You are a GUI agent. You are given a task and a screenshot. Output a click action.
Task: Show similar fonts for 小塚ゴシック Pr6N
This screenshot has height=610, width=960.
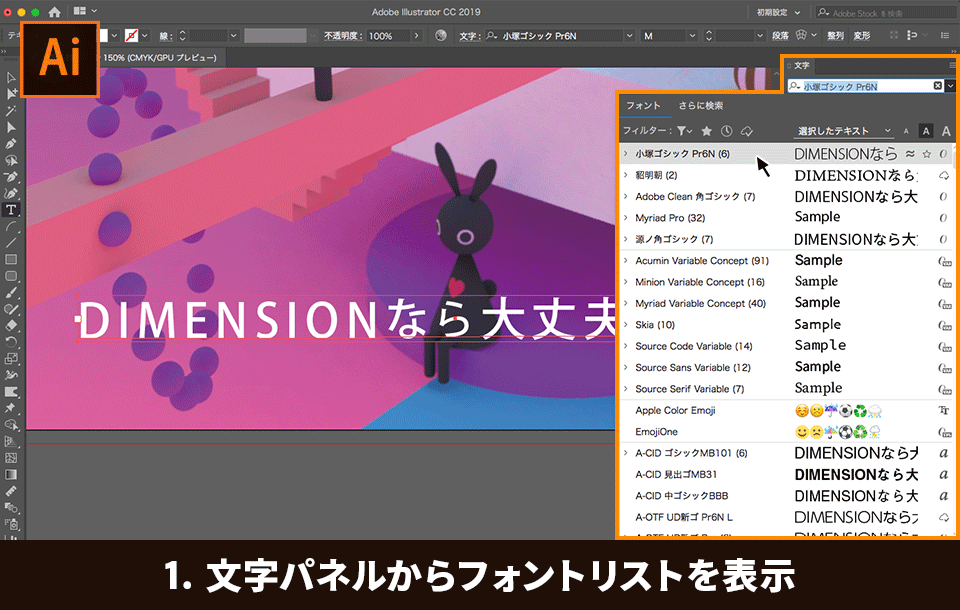[x=910, y=154]
